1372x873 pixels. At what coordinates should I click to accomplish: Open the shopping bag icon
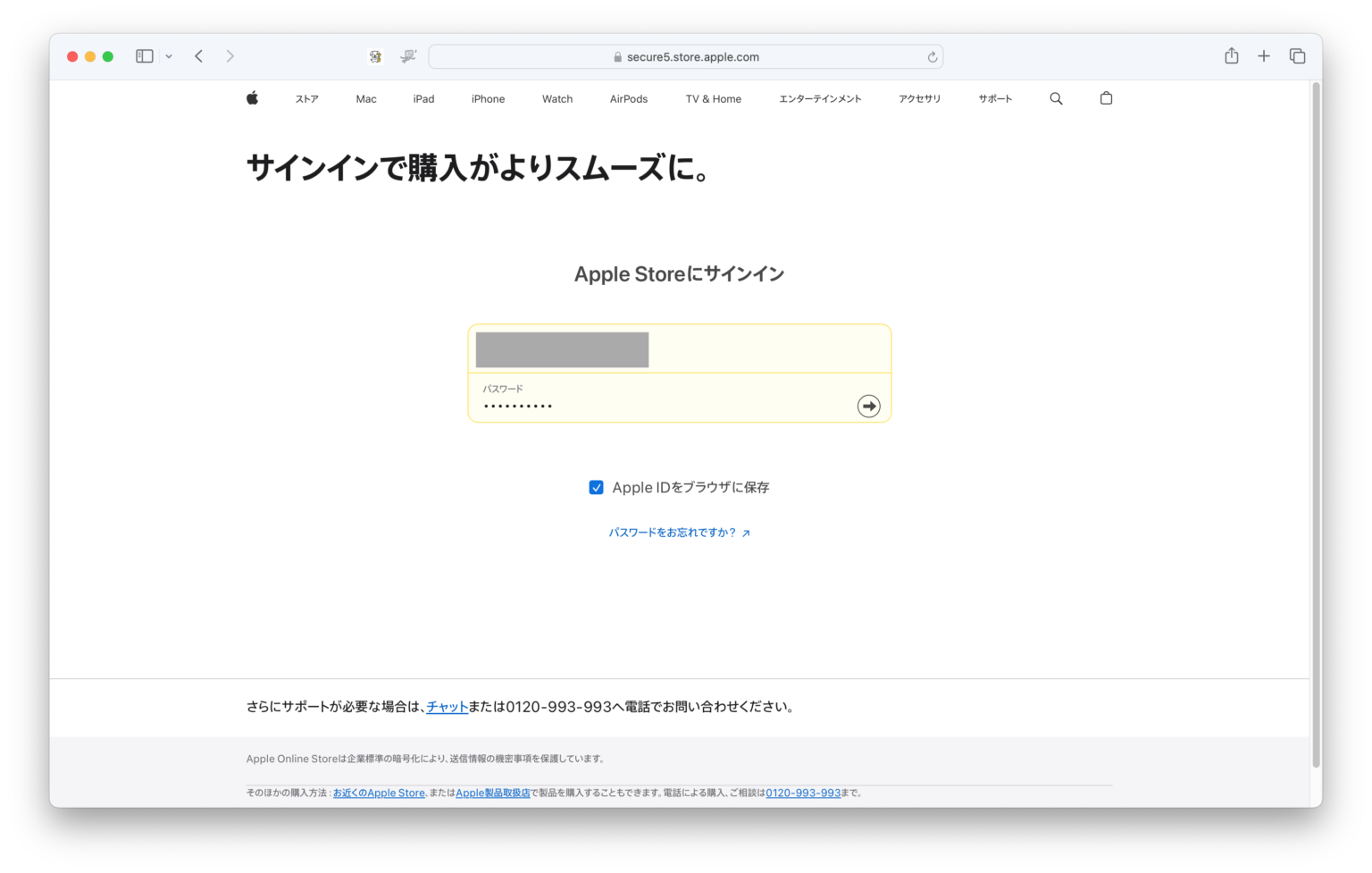pyautogui.click(x=1106, y=98)
